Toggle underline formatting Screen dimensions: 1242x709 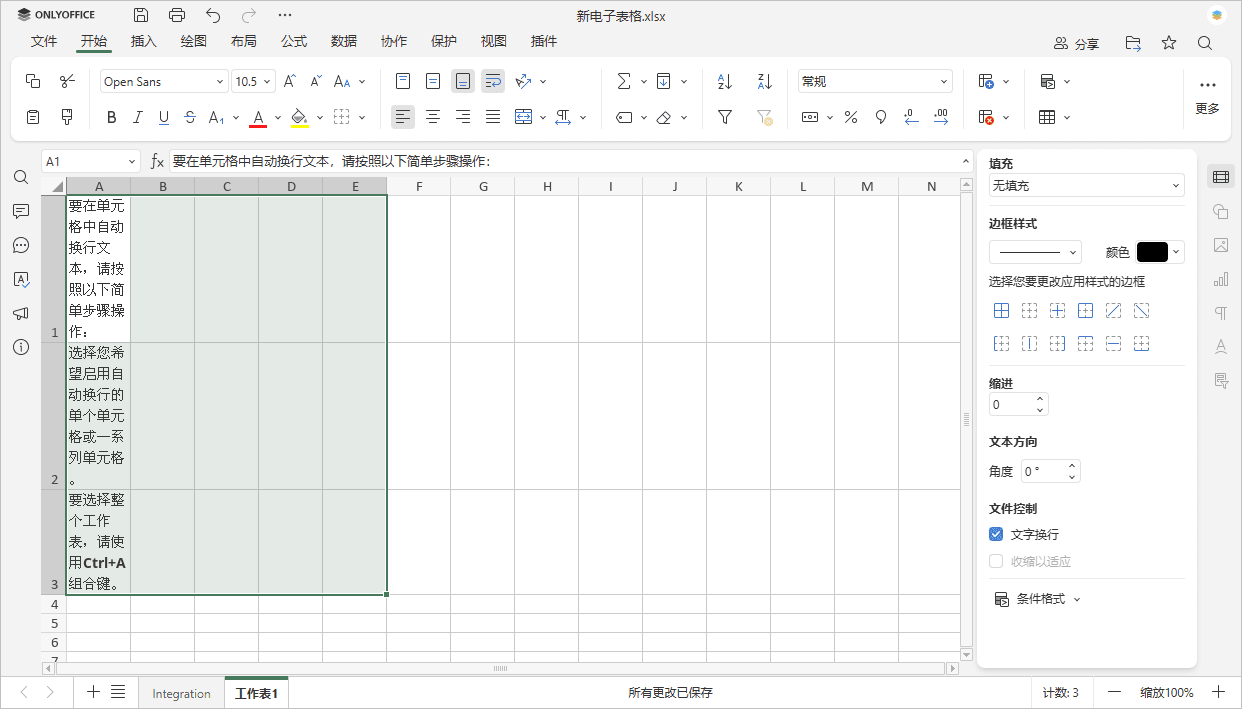point(163,117)
